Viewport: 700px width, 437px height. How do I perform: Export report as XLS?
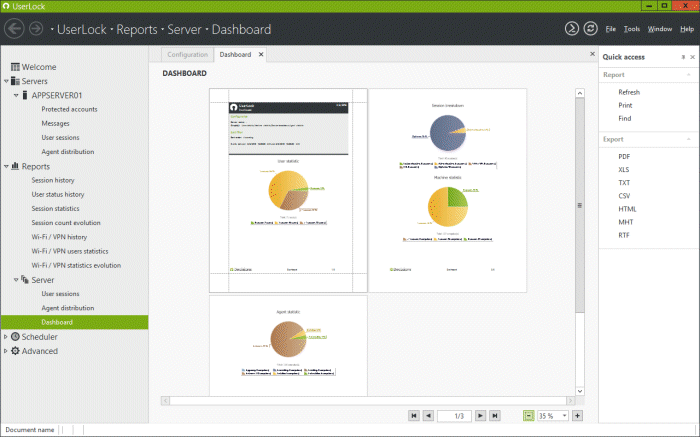tap(624, 170)
